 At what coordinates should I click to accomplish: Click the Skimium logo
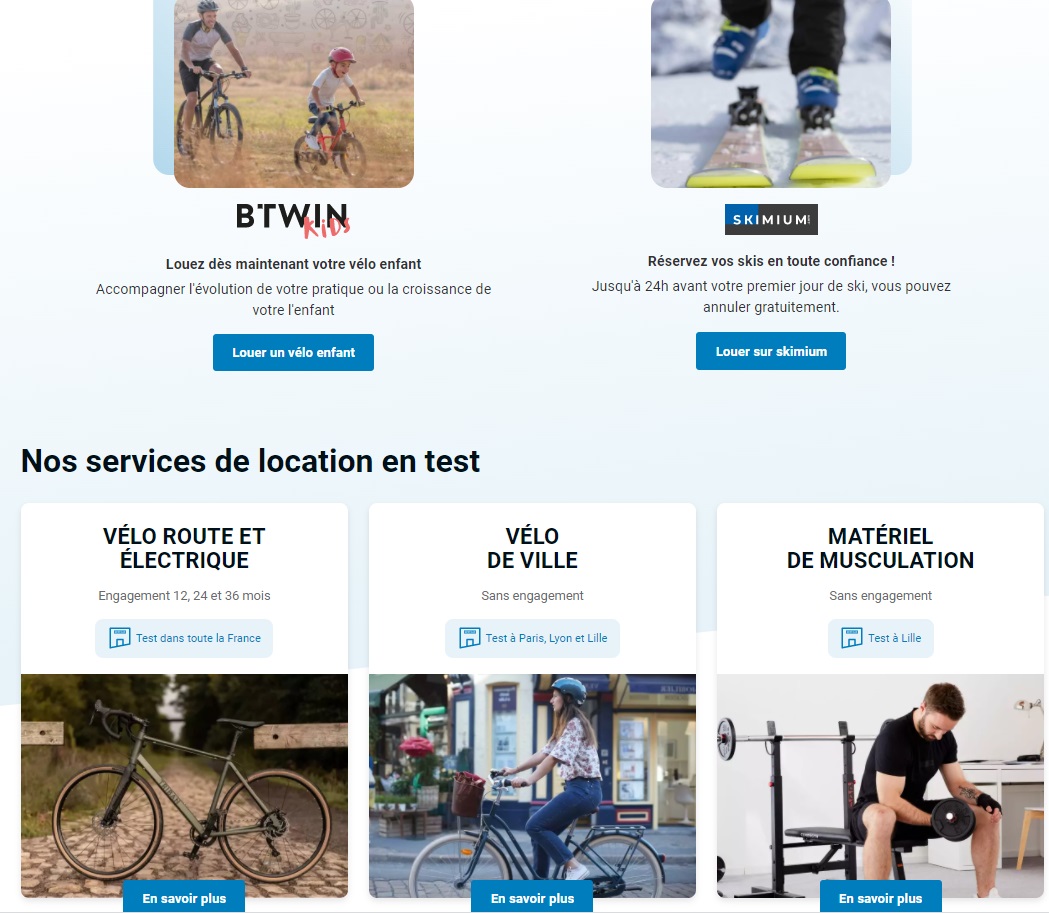[771, 219]
